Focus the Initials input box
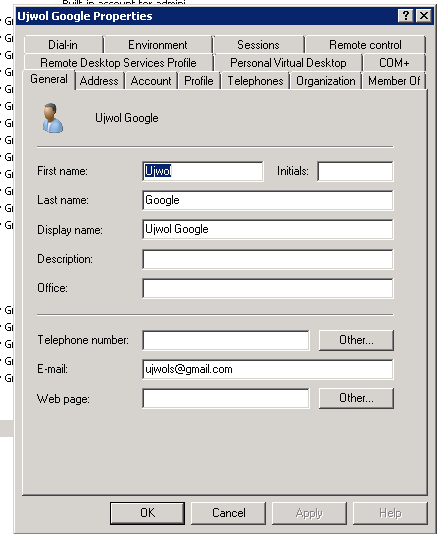The width and height of the screenshot is (446, 534). 355,171
